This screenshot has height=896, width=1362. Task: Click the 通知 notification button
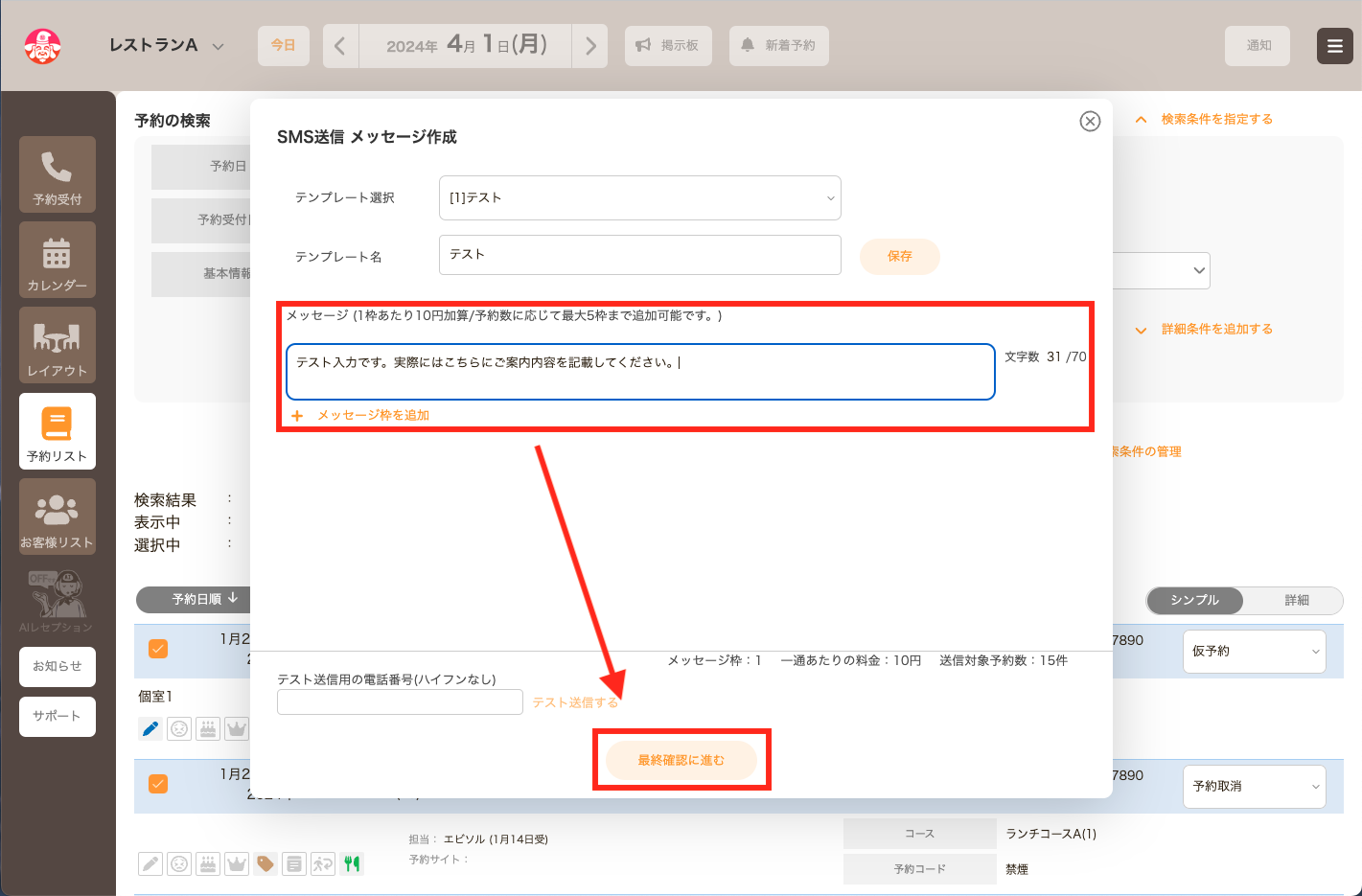(x=1258, y=45)
